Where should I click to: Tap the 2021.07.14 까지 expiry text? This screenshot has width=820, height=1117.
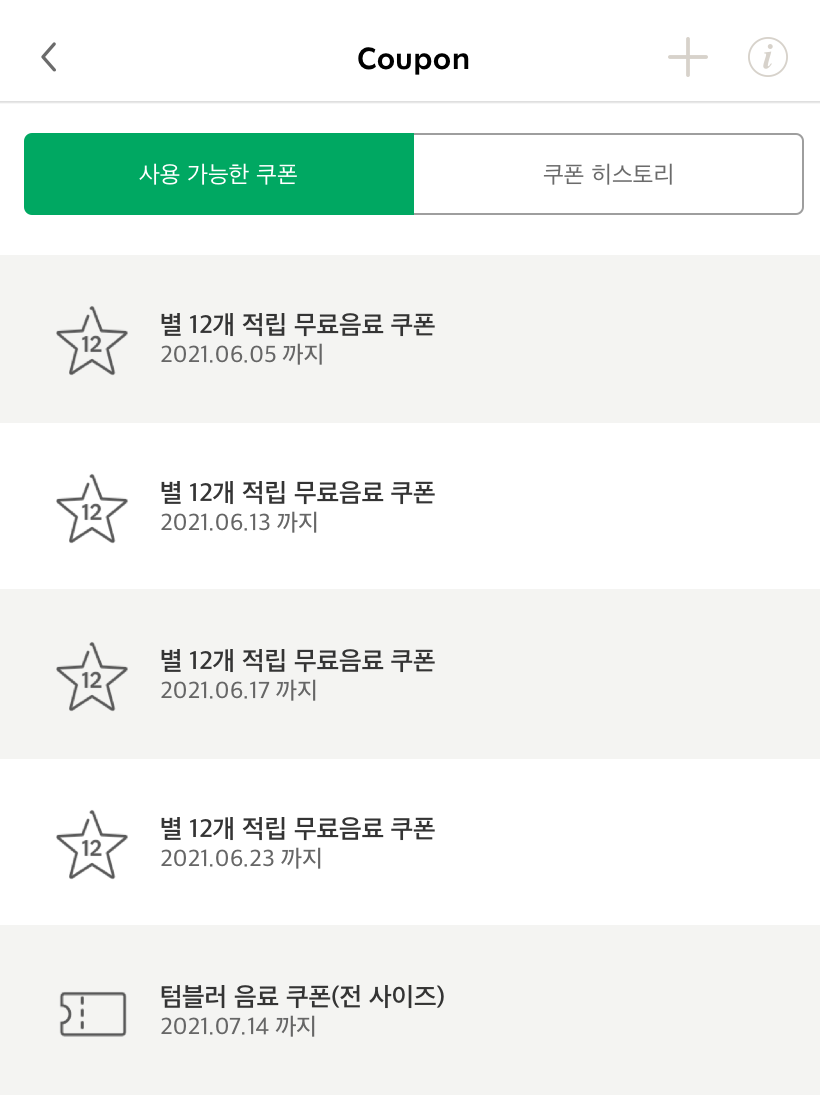tap(238, 1027)
